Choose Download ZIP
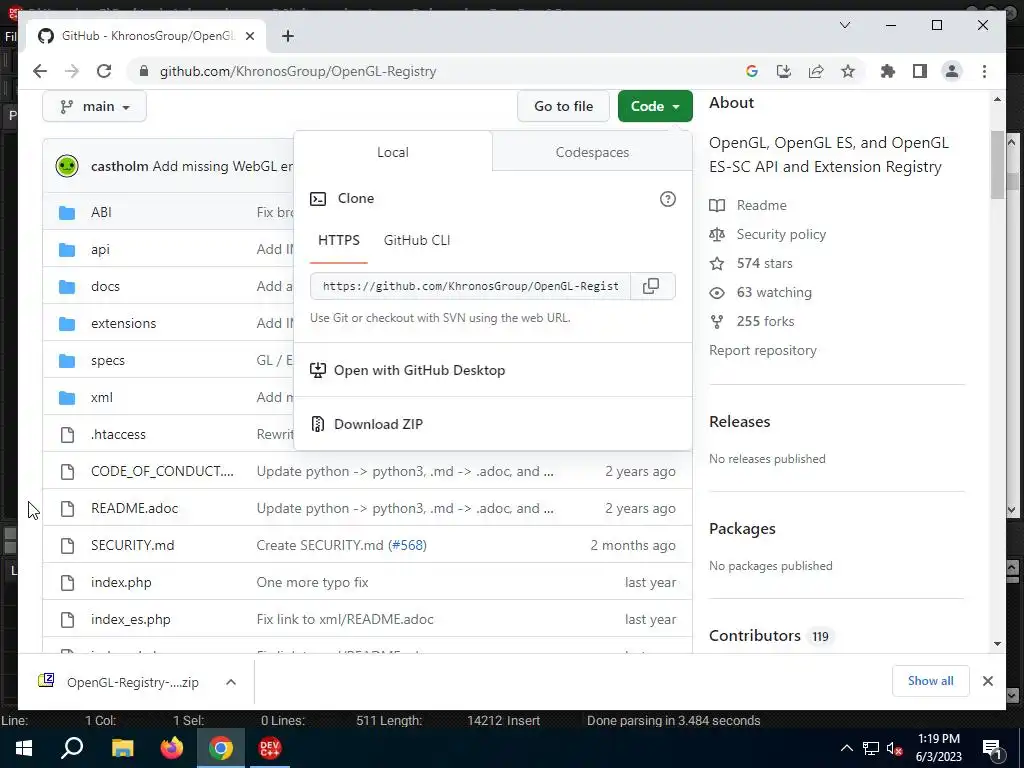The height and width of the screenshot is (768, 1024). tap(378, 424)
